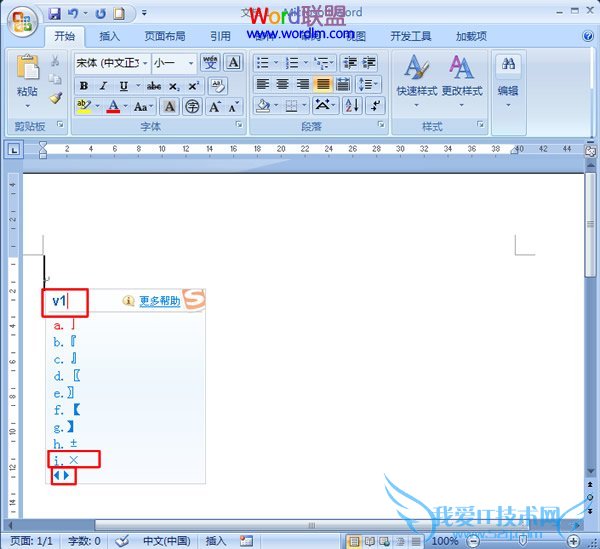The height and width of the screenshot is (549, 600).
Task: Choose candidate i. × symbol
Action: pyautogui.click(x=74, y=459)
